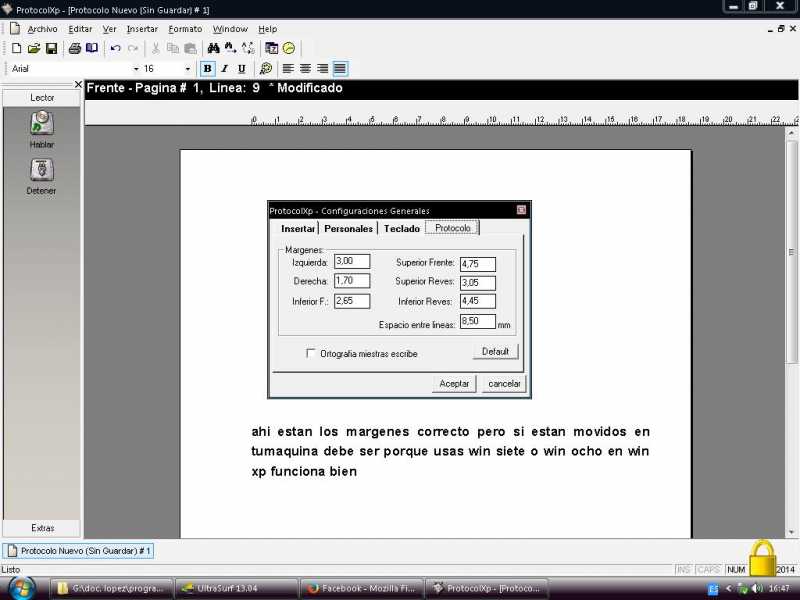The image size is (800, 600).
Task: Open the Editar menu
Action: tap(80, 29)
